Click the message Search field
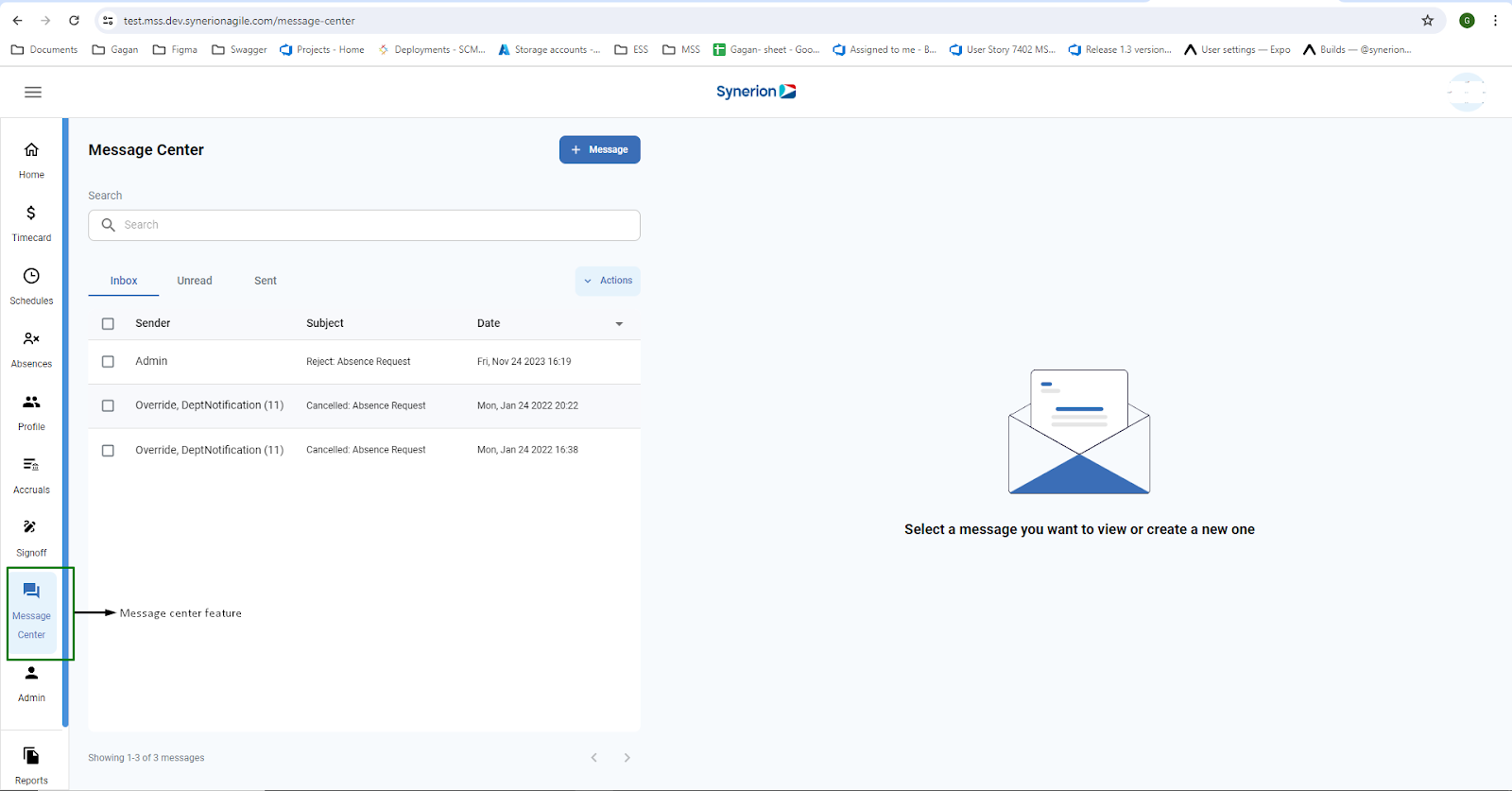The height and width of the screenshot is (791, 1512). [364, 225]
